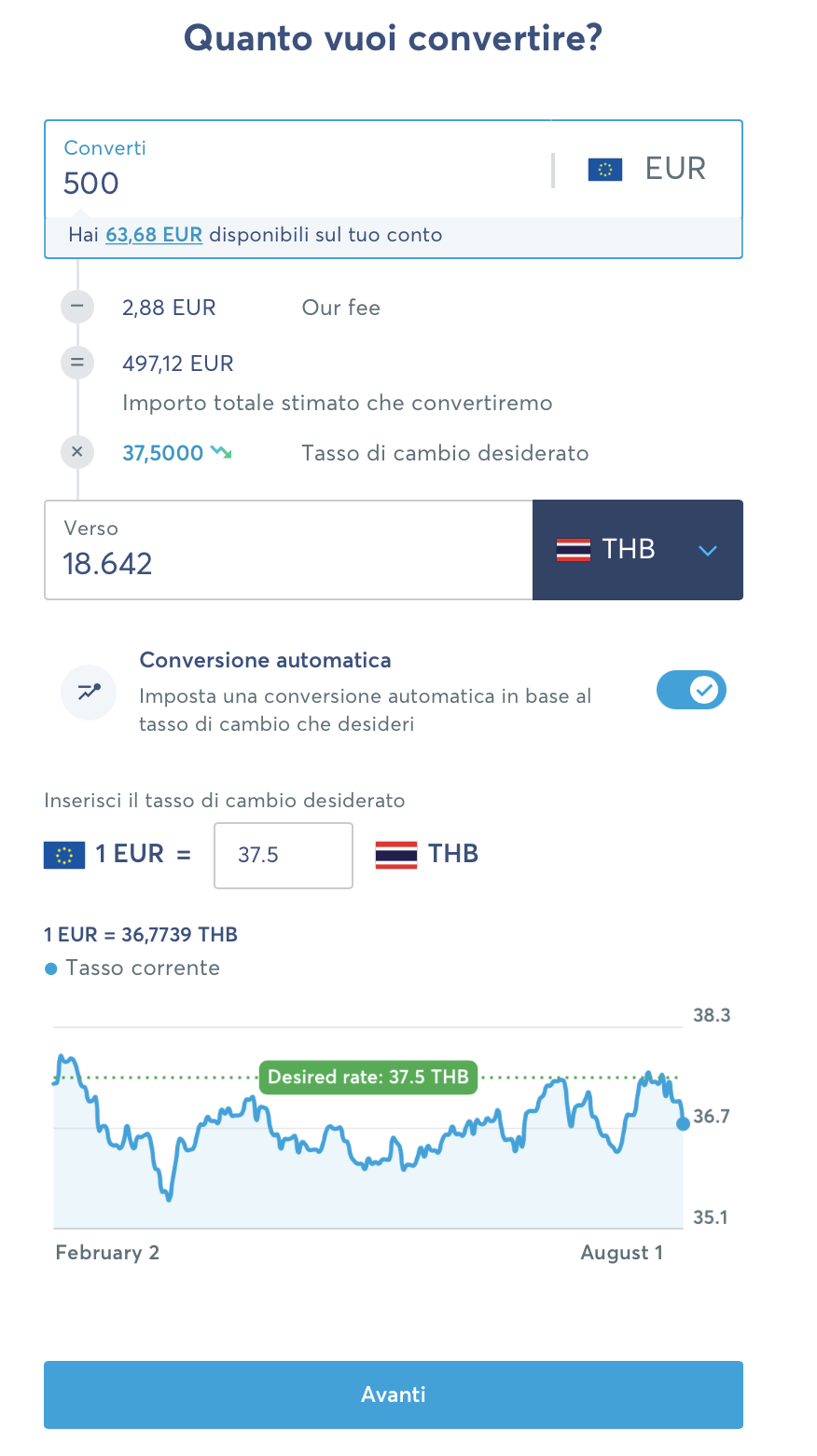Open the 63,68 EUR available balance link
This screenshot has width=817, height=1456.
[x=154, y=235]
